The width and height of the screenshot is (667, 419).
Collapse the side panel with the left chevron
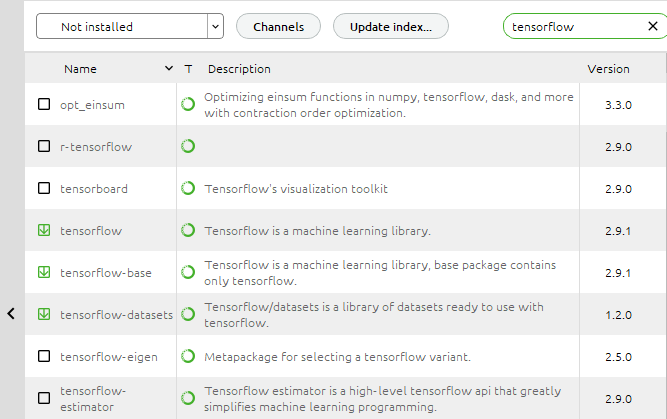click(11, 314)
